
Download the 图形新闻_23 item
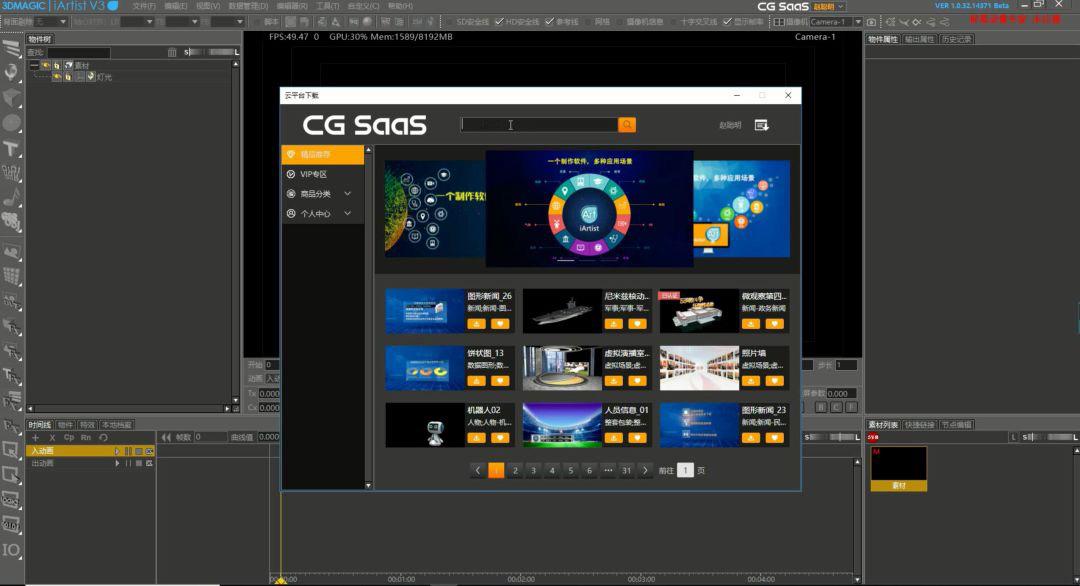tap(751, 437)
